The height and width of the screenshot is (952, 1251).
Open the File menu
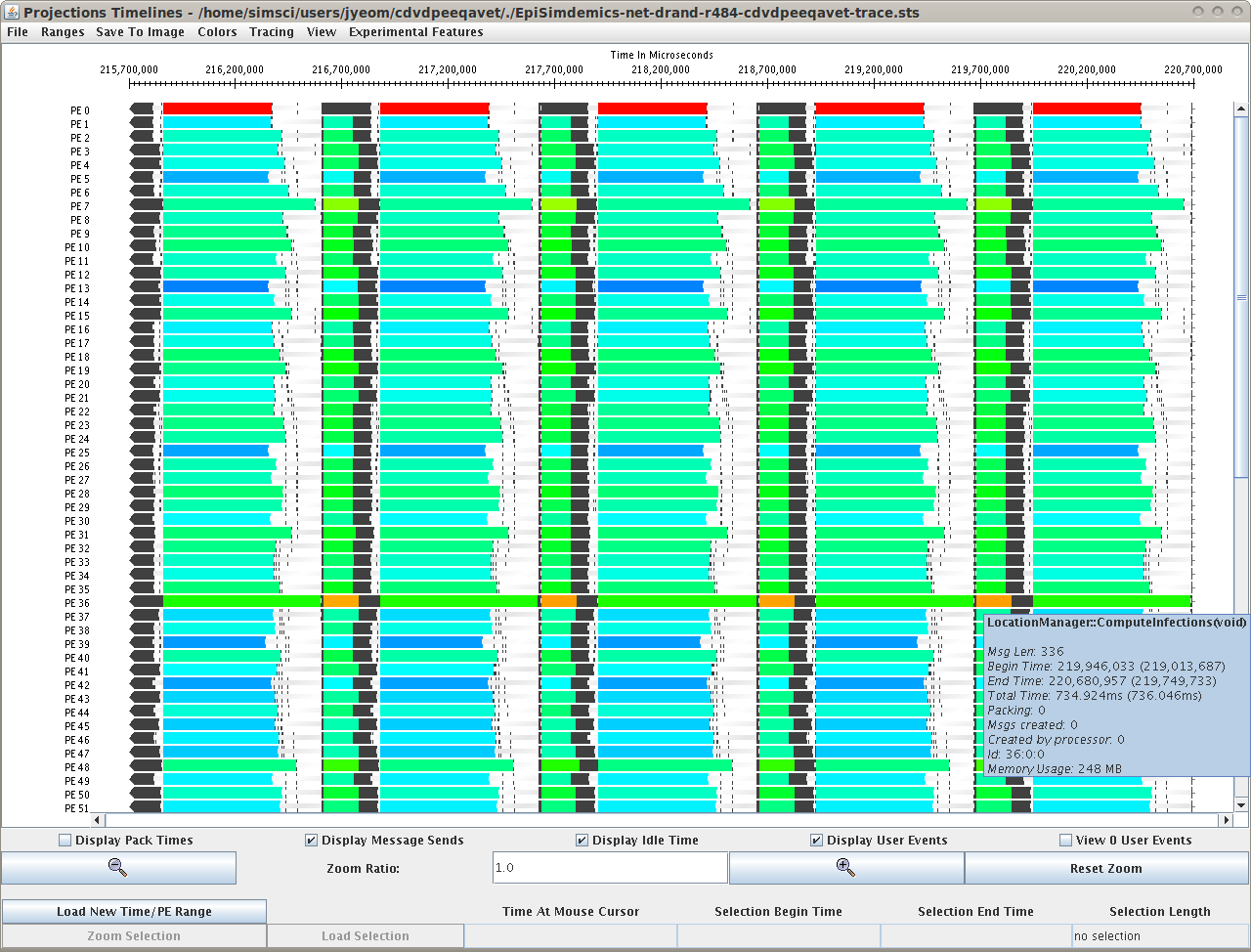pos(18,32)
